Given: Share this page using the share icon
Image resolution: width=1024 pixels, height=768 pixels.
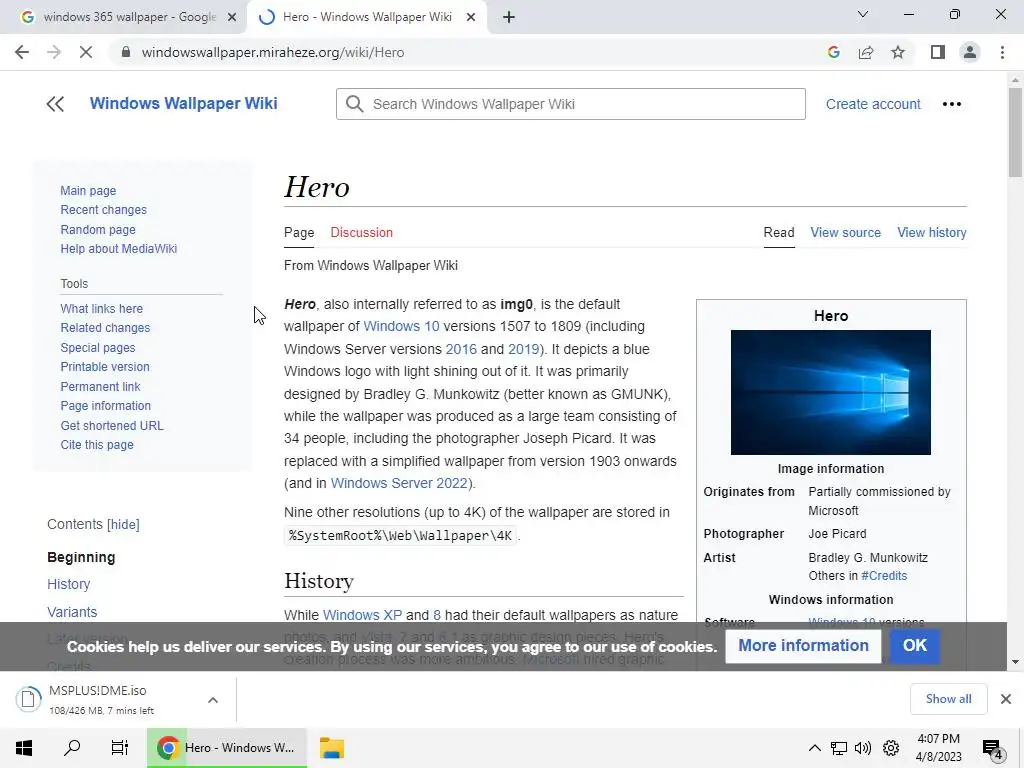Looking at the screenshot, I should tap(866, 52).
